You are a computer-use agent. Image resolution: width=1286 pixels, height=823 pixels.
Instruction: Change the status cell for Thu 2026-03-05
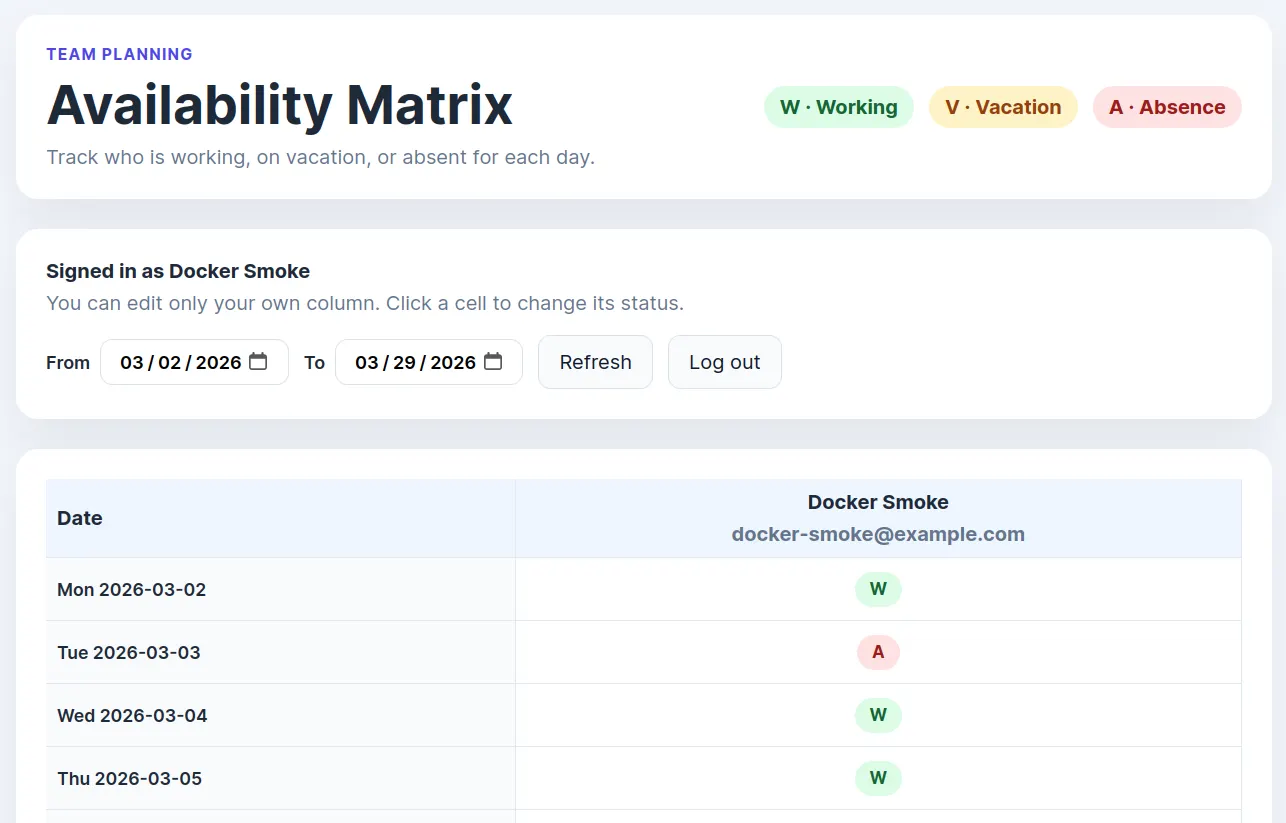click(x=878, y=778)
